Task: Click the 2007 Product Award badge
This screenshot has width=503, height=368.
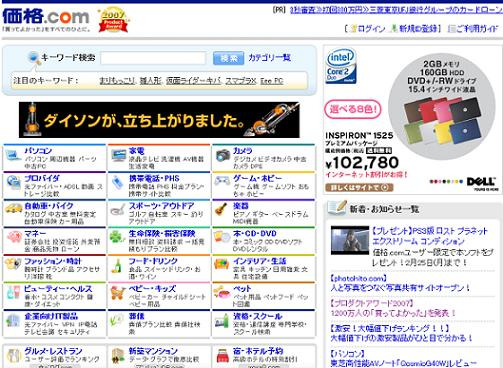Action: pyautogui.click(x=113, y=21)
